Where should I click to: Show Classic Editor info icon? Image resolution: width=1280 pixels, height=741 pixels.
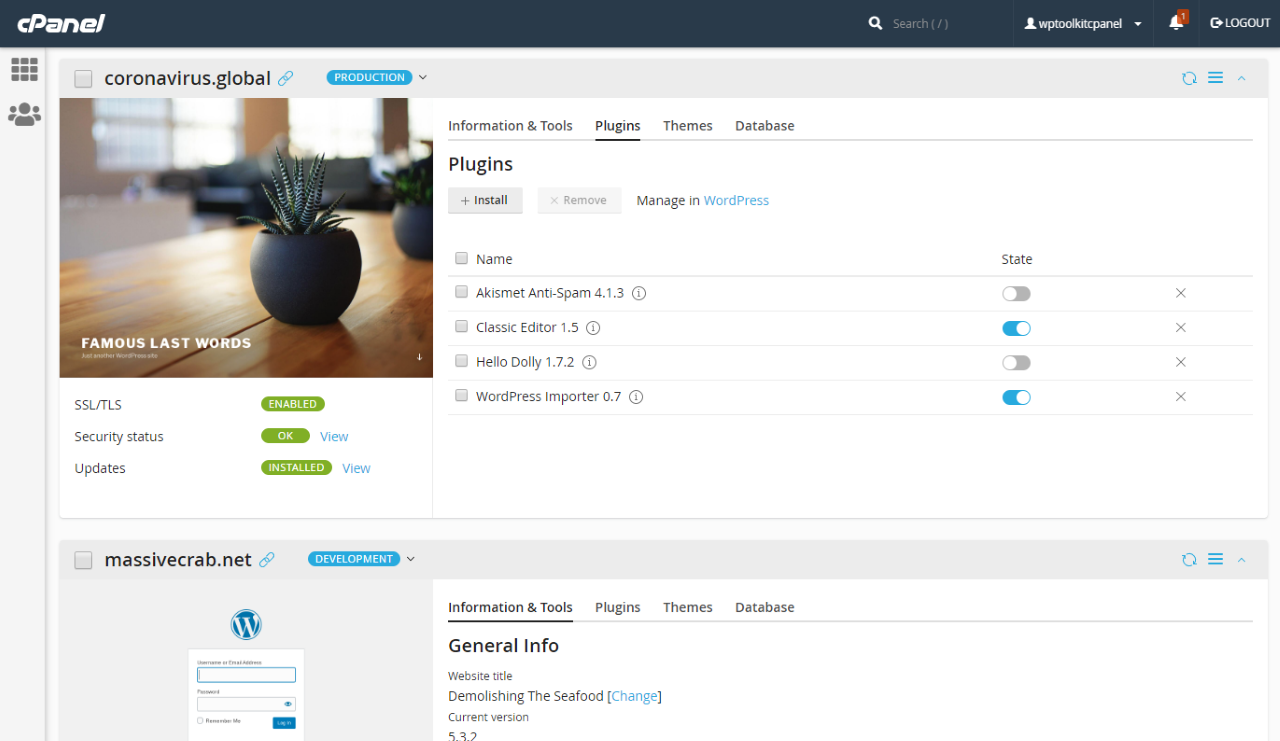click(593, 328)
